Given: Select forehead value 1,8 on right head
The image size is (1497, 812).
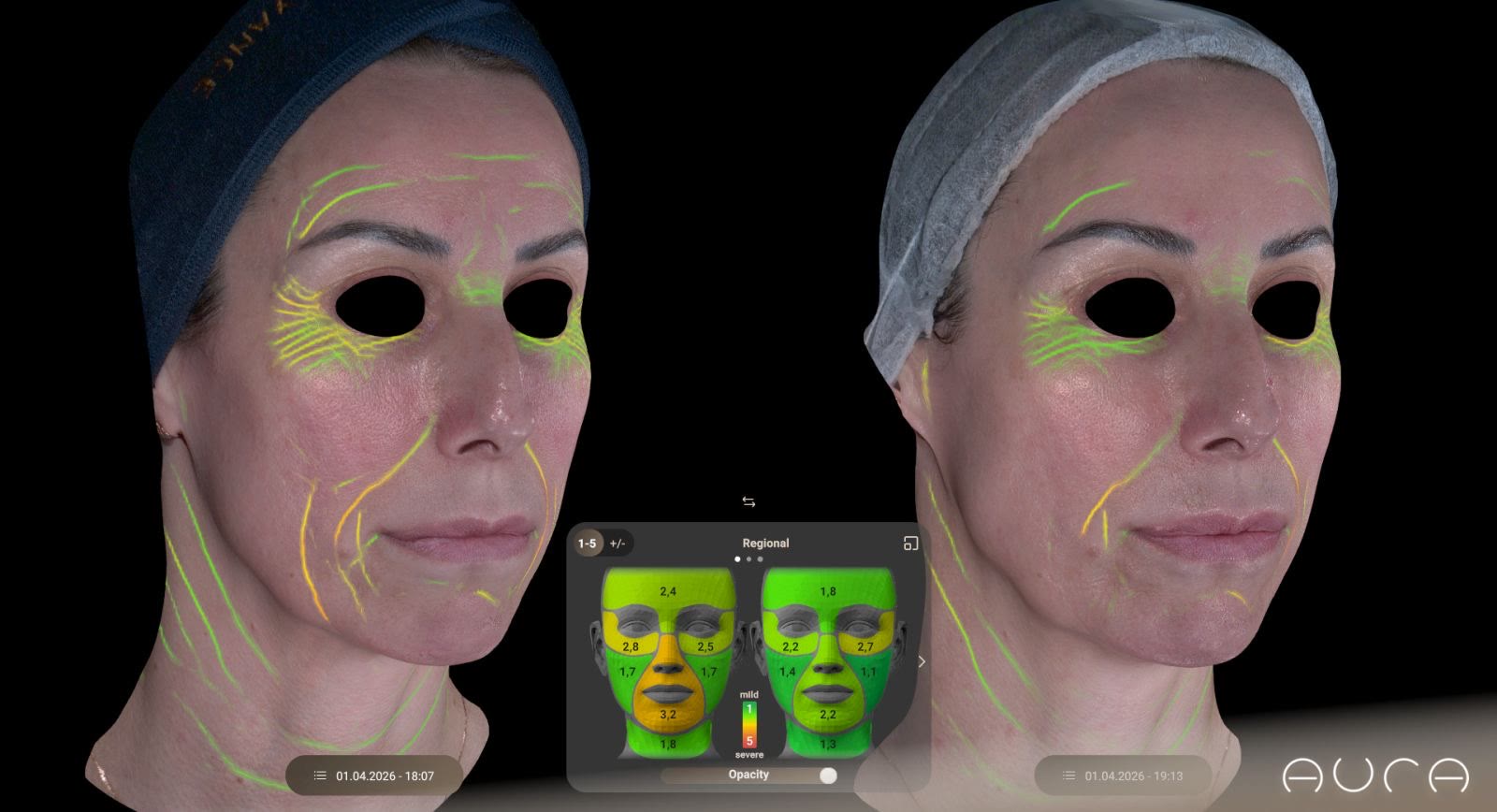Looking at the screenshot, I should [828, 592].
